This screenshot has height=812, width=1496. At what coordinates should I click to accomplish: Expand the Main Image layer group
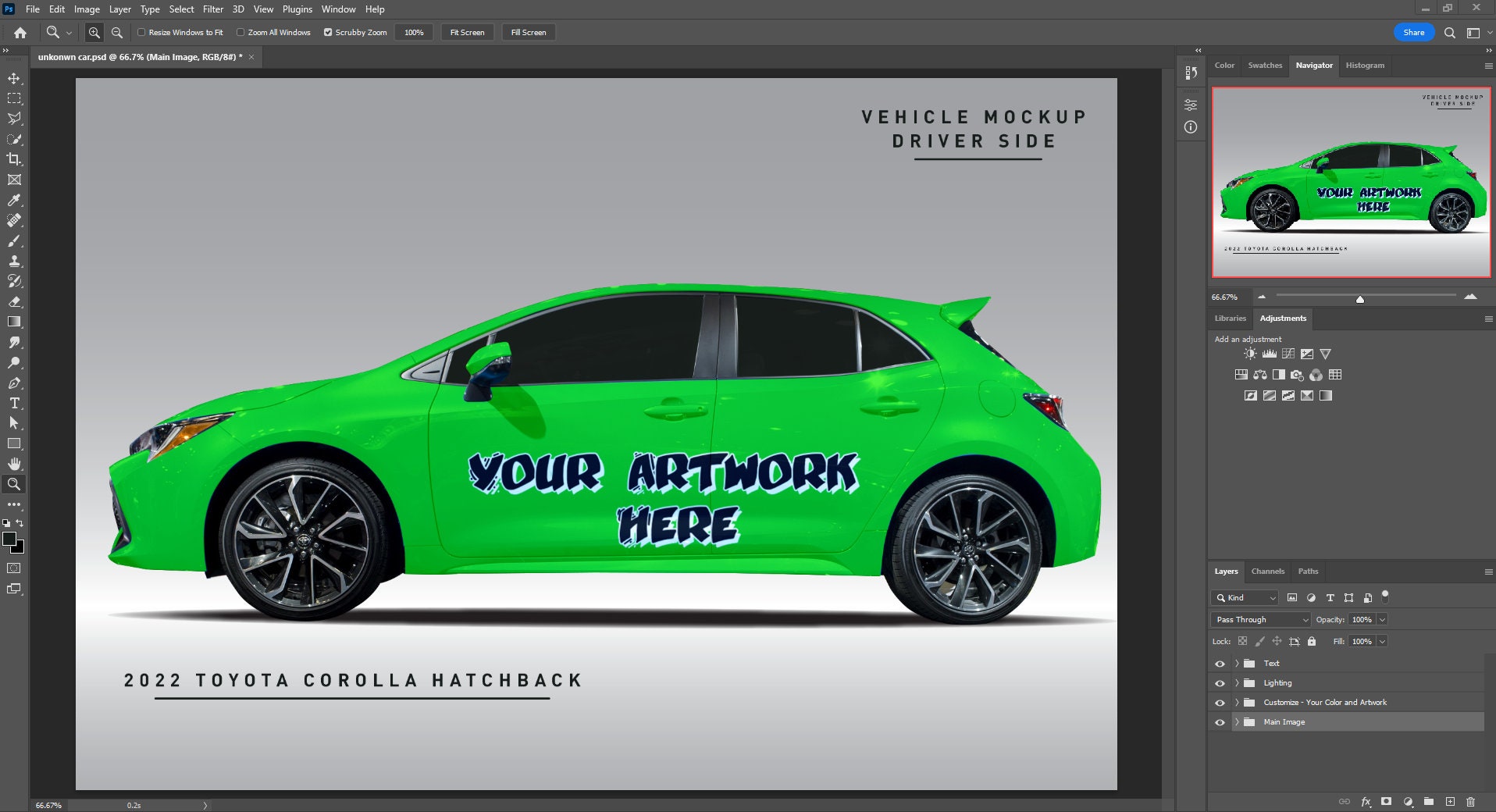tap(1238, 722)
